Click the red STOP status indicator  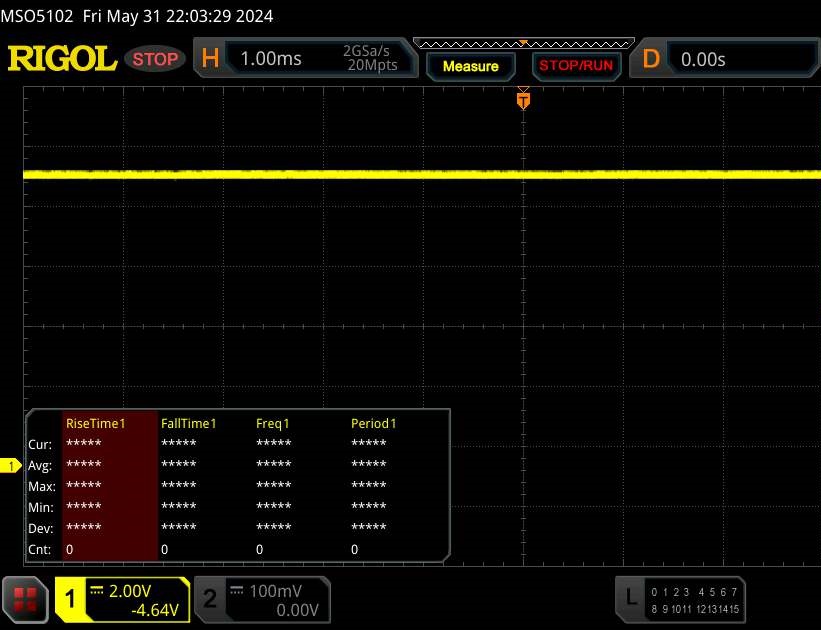pyautogui.click(x=155, y=59)
